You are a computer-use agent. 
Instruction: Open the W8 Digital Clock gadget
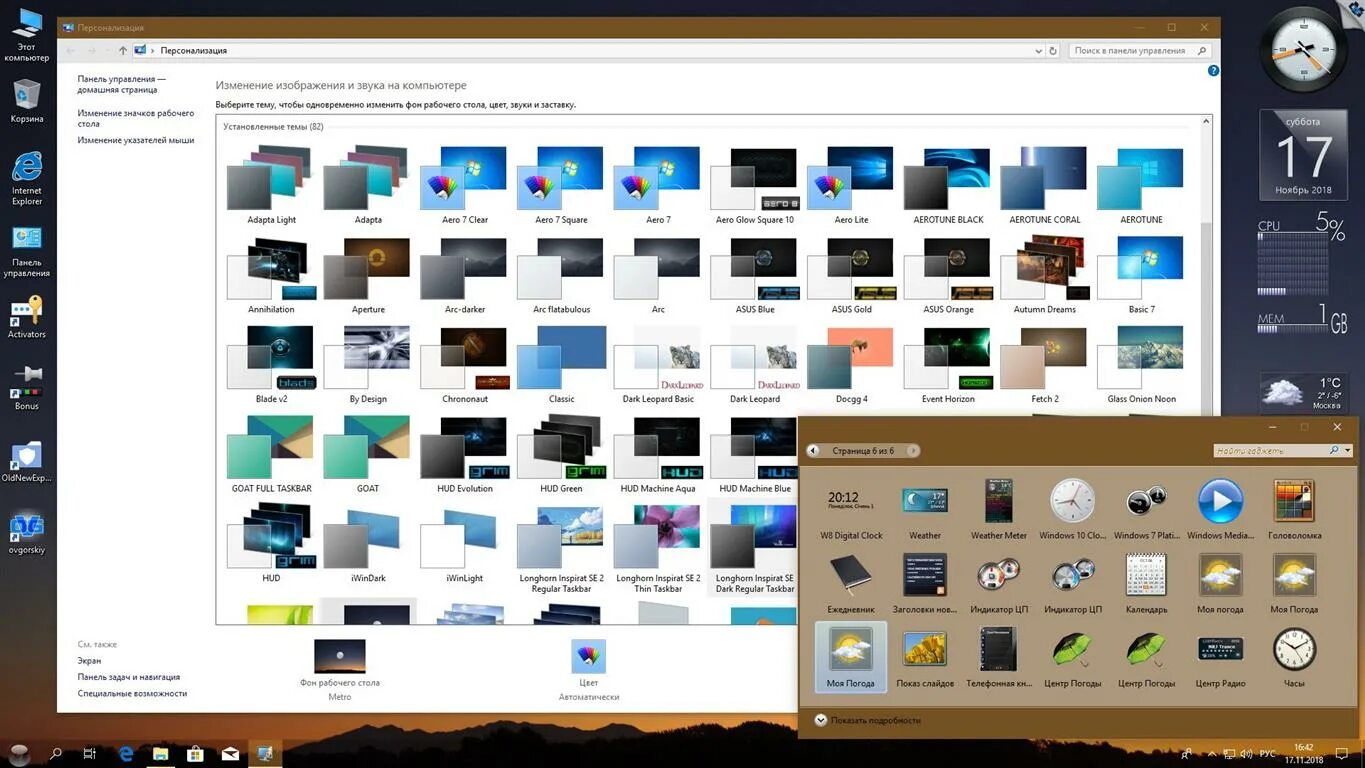(x=851, y=510)
